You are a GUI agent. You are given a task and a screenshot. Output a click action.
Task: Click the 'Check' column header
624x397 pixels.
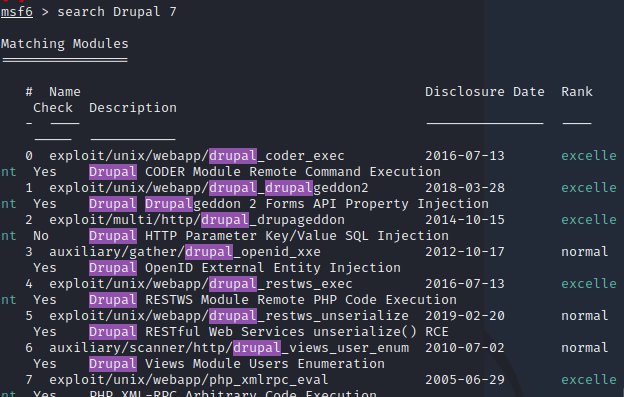53,108
